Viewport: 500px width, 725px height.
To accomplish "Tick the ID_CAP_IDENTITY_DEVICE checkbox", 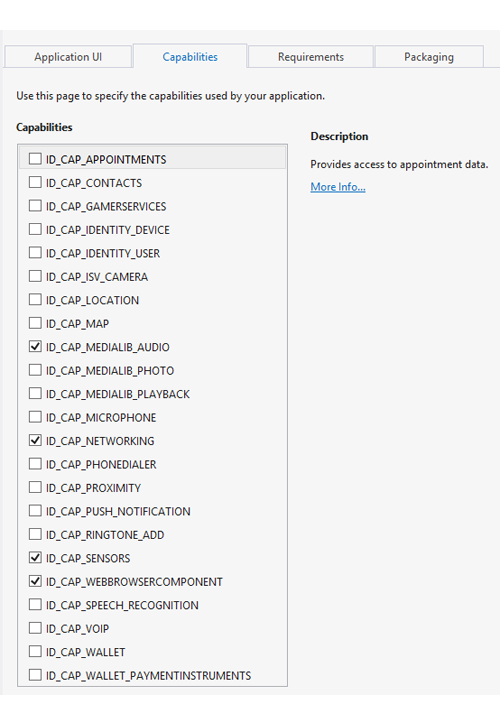I will tap(35, 229).
